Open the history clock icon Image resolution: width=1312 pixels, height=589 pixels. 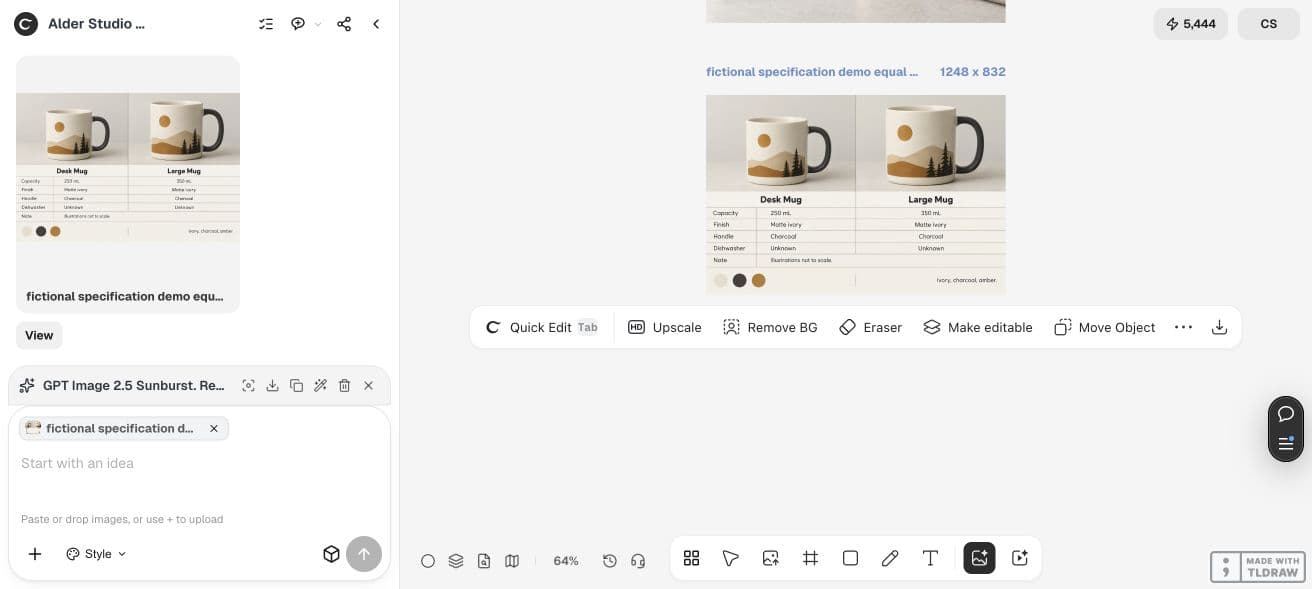coord(610,561)
